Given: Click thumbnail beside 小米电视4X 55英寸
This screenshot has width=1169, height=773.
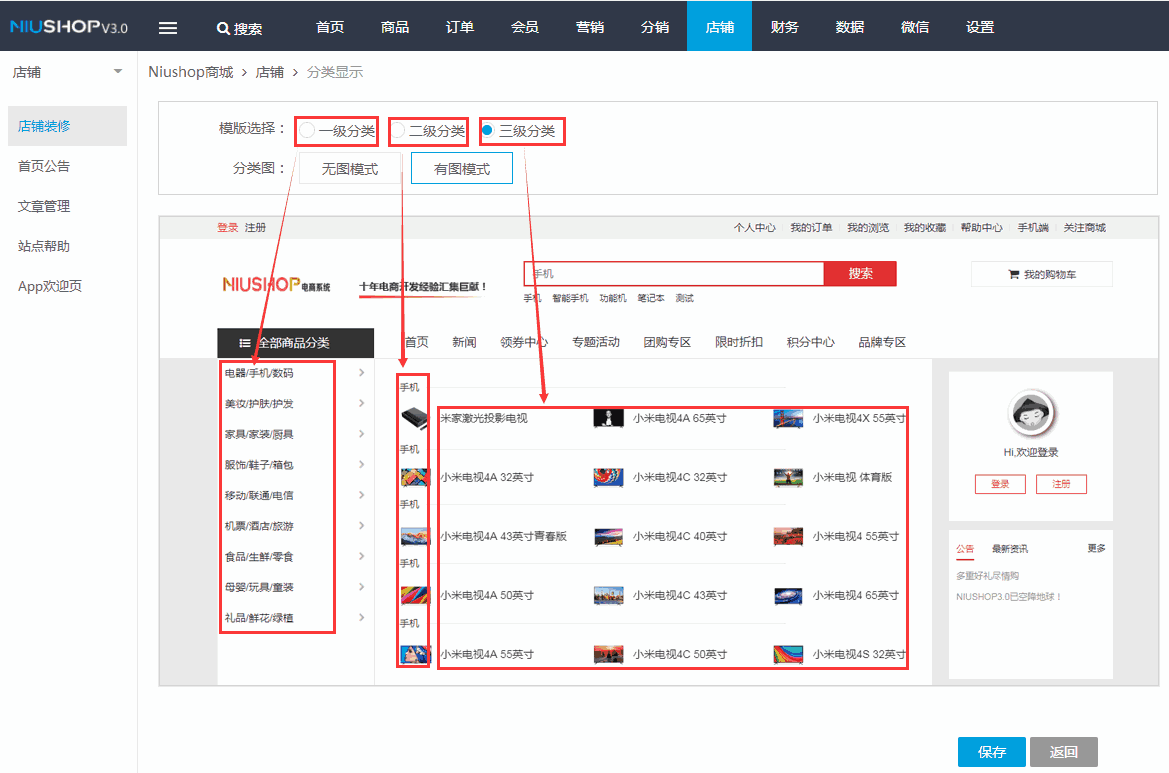Looking at the screenshot, I should pyautogui.click(x=788, y=418).
